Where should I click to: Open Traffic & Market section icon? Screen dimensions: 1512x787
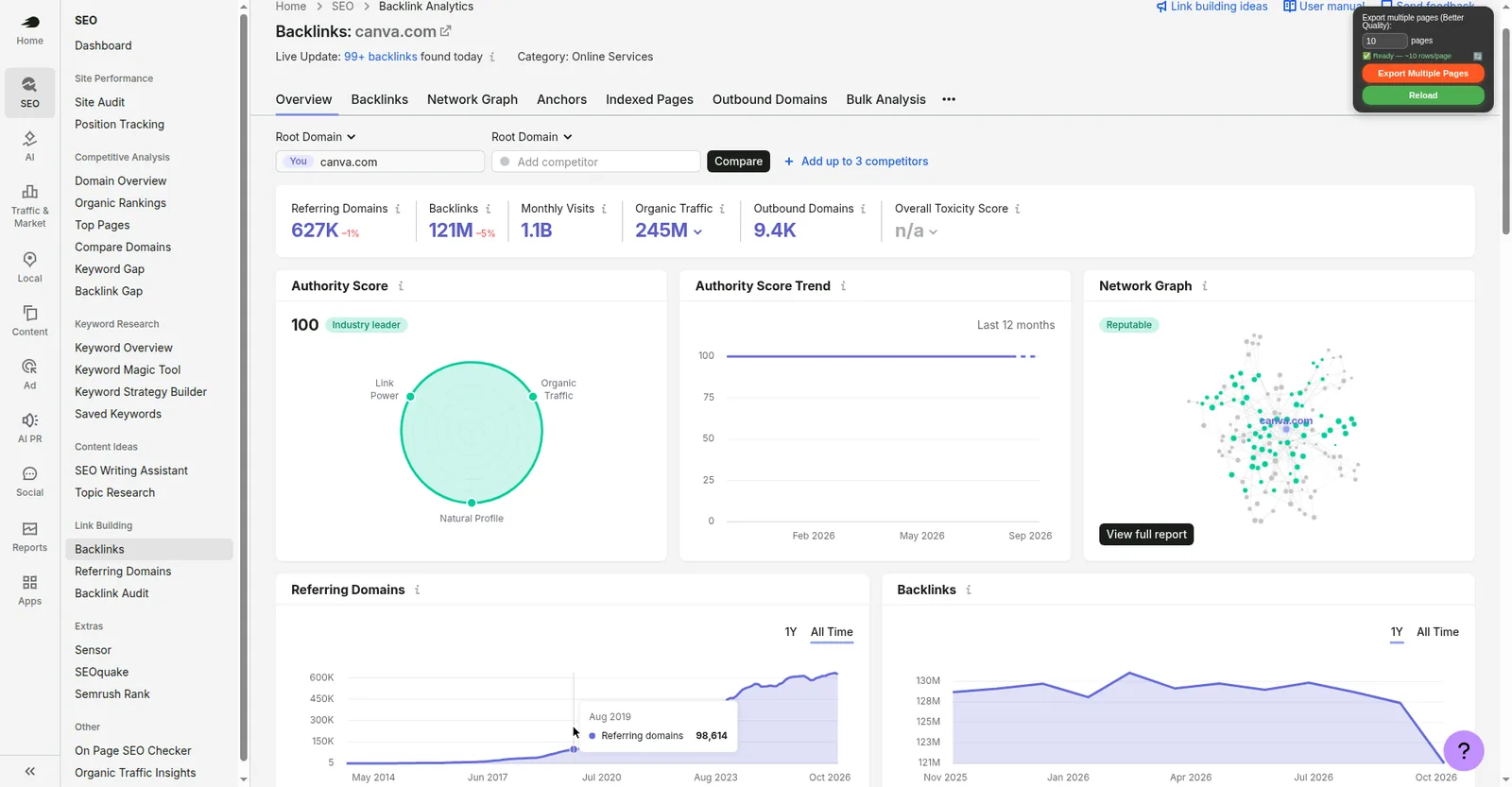(30, 192)
